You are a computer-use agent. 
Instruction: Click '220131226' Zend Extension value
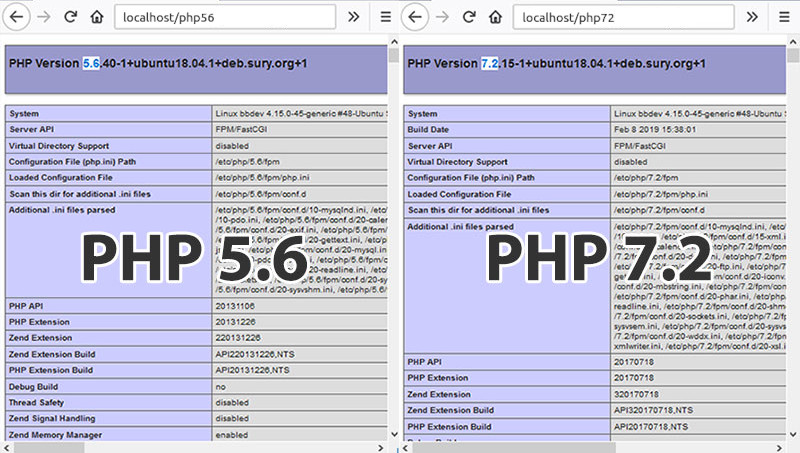coord(238,338)
